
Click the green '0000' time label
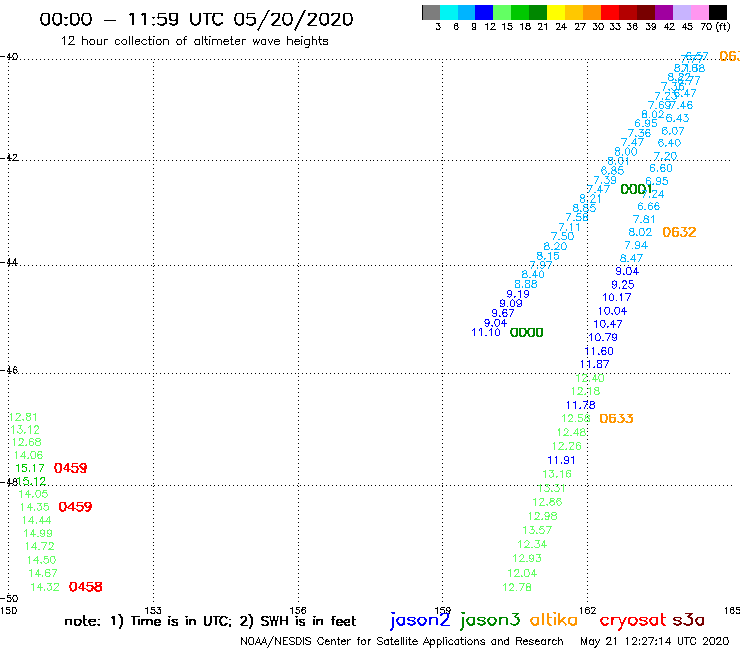pyautogui.click(x=527, y=333)
